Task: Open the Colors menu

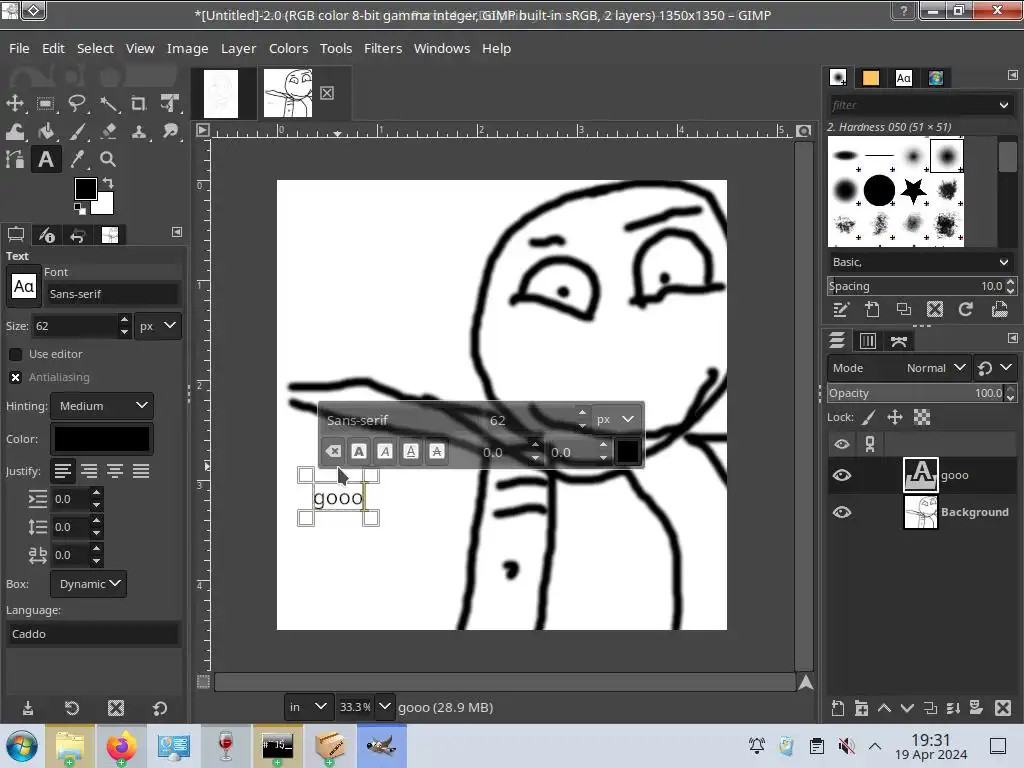Action: click(288, 48)
